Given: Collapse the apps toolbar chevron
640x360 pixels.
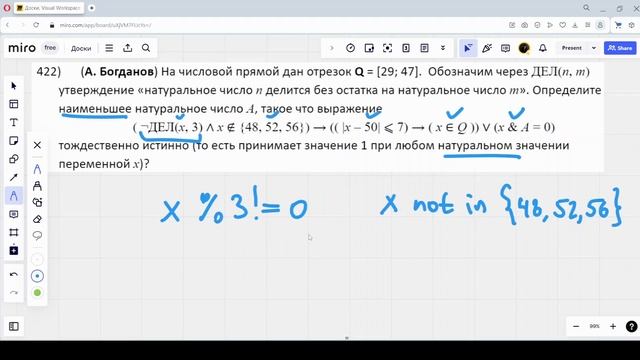Looking at the screenshot, I should tap(331, 48).
